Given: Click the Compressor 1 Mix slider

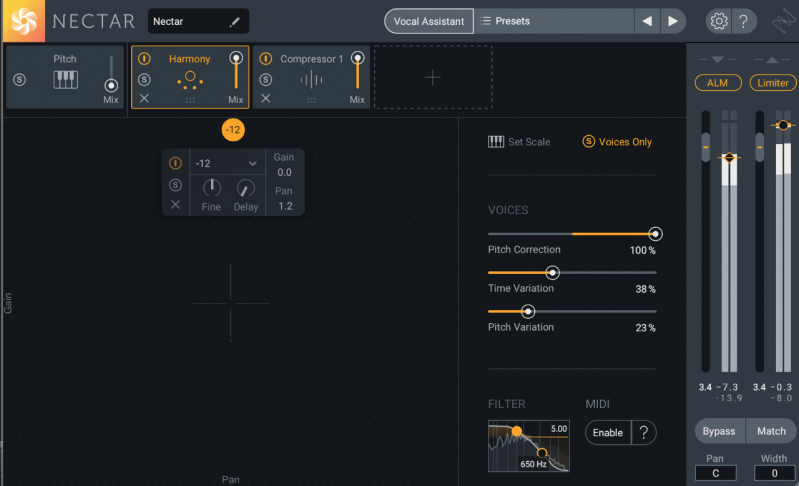Looking at the screenshot, I should (358, 71).
